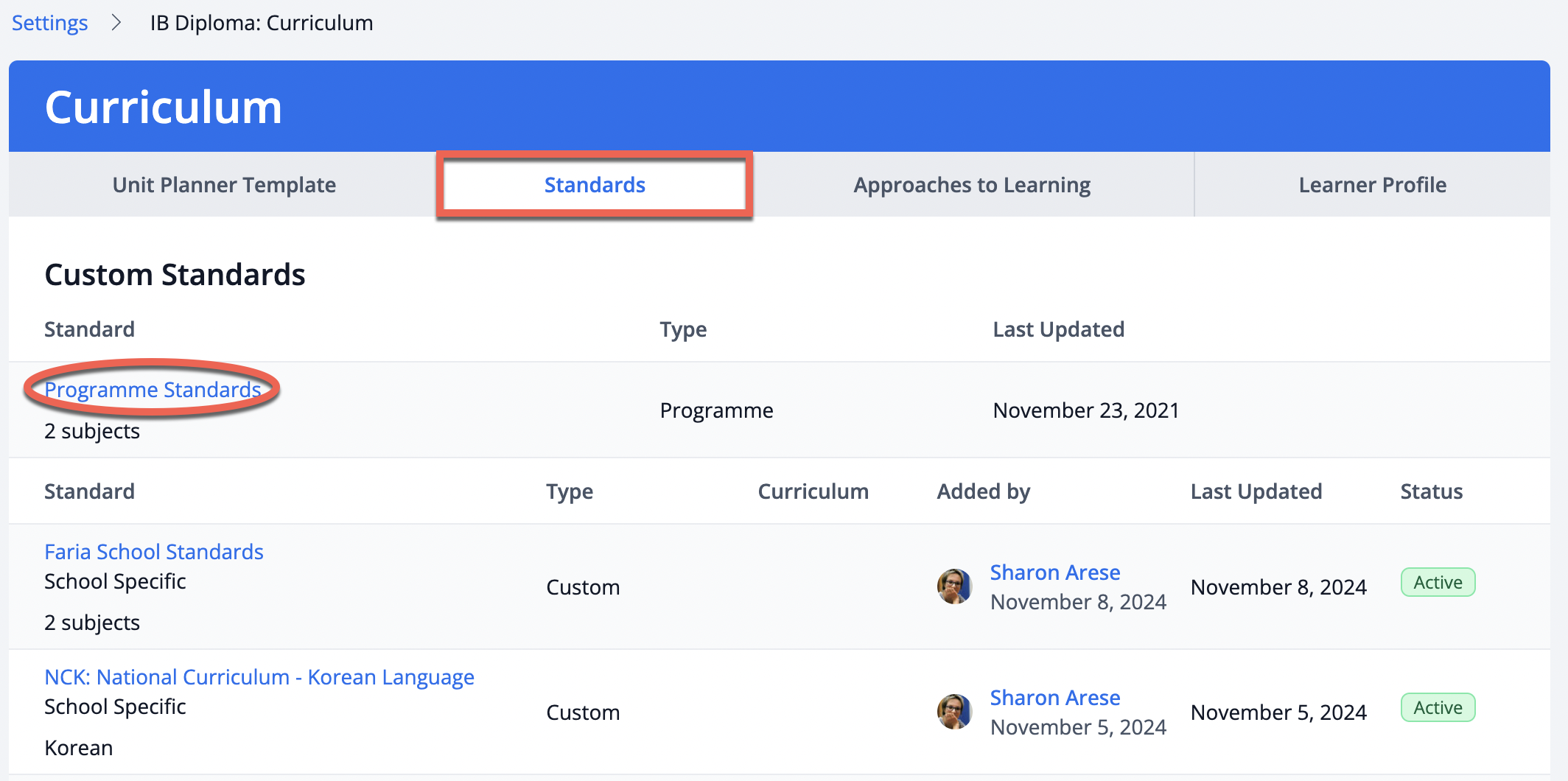The image size is (1568, 781).
Task: Go to the Learner Profile tab
Action: pyautogui.click(x=1372, y=185)
